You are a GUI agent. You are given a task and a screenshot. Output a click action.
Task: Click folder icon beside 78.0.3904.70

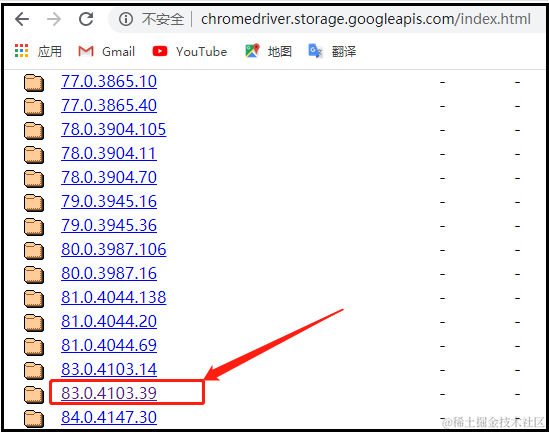pyautogui.click(x=34, y=179)
